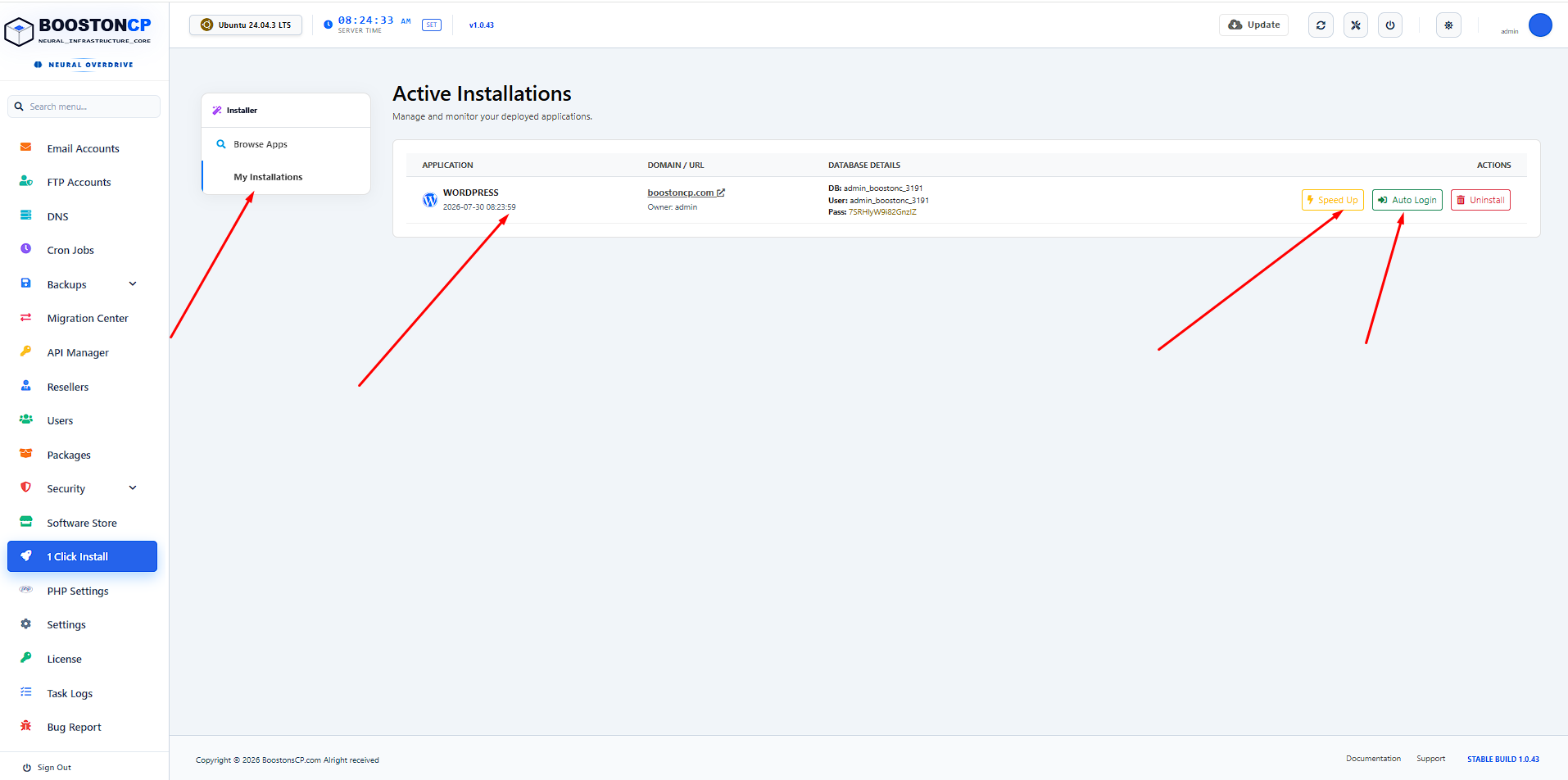Click the Update cloud button

[1253, 25]
